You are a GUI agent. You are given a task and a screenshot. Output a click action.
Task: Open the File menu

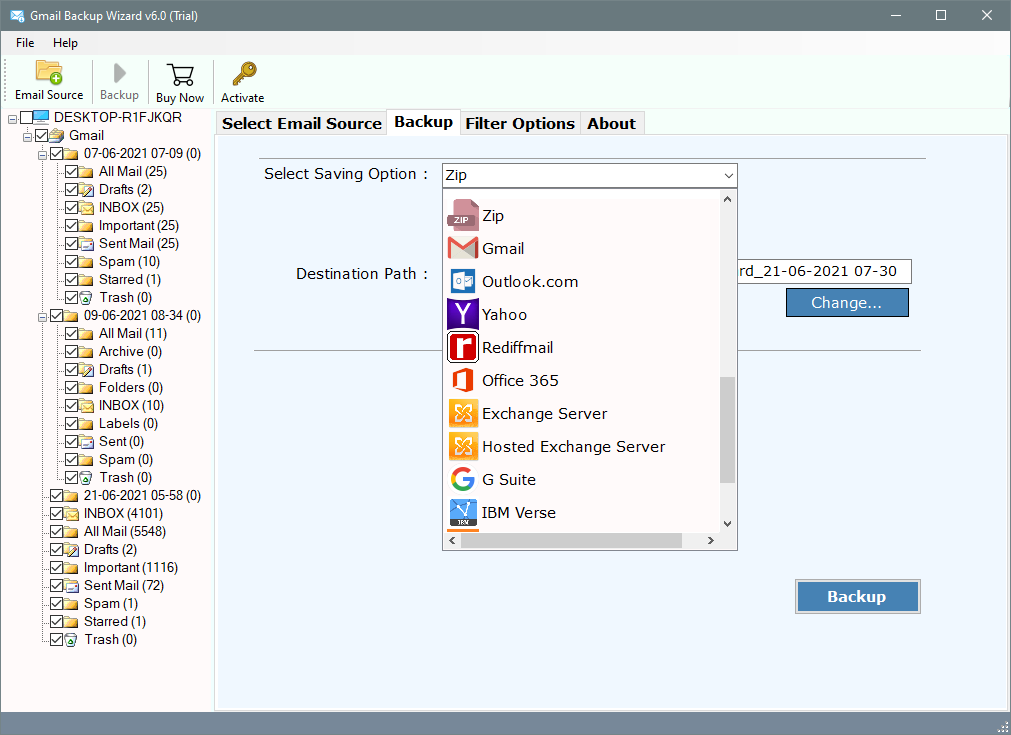pyautogui.click(x=25, y=43)
